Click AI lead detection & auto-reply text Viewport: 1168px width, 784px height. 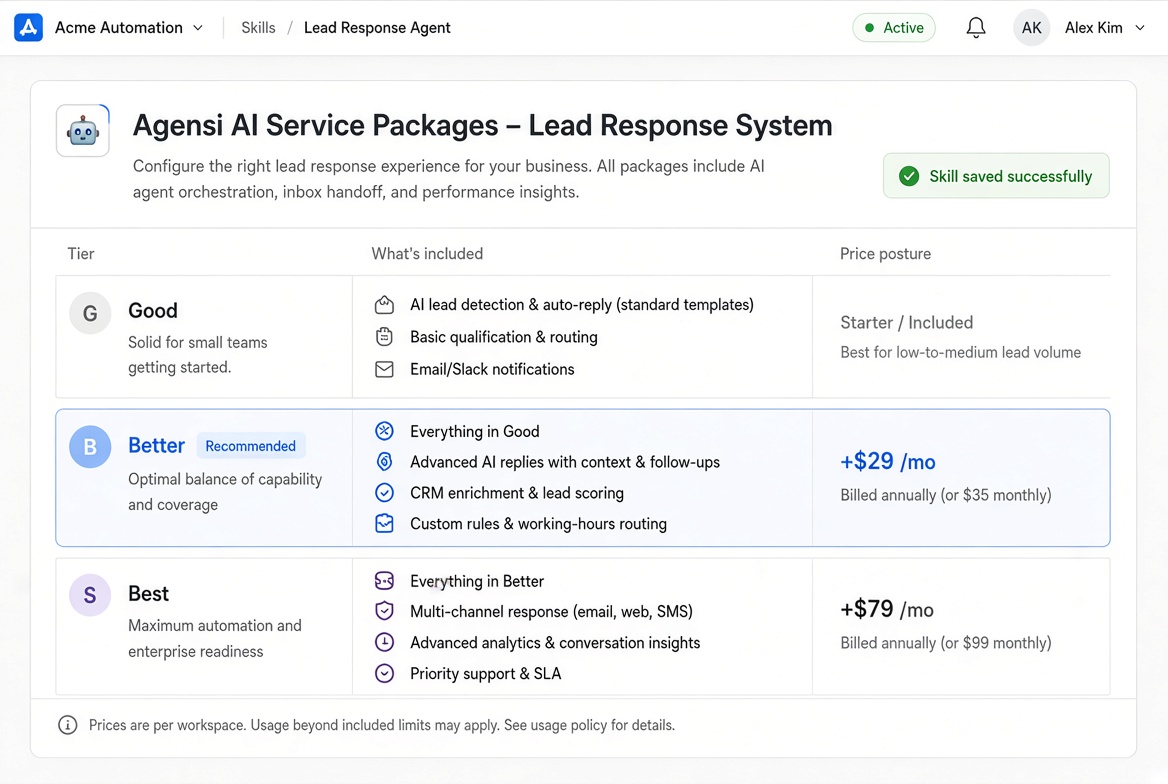click(x=582, y=305)
